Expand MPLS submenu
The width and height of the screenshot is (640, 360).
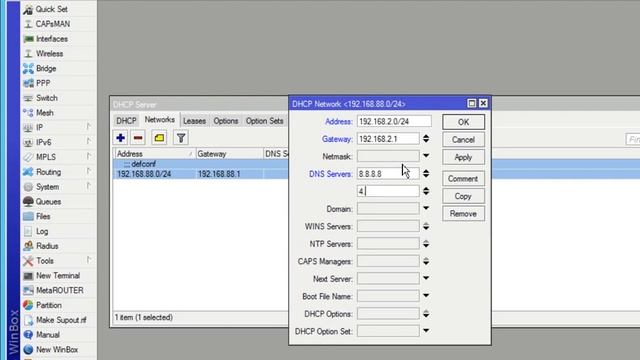point(89,156)
